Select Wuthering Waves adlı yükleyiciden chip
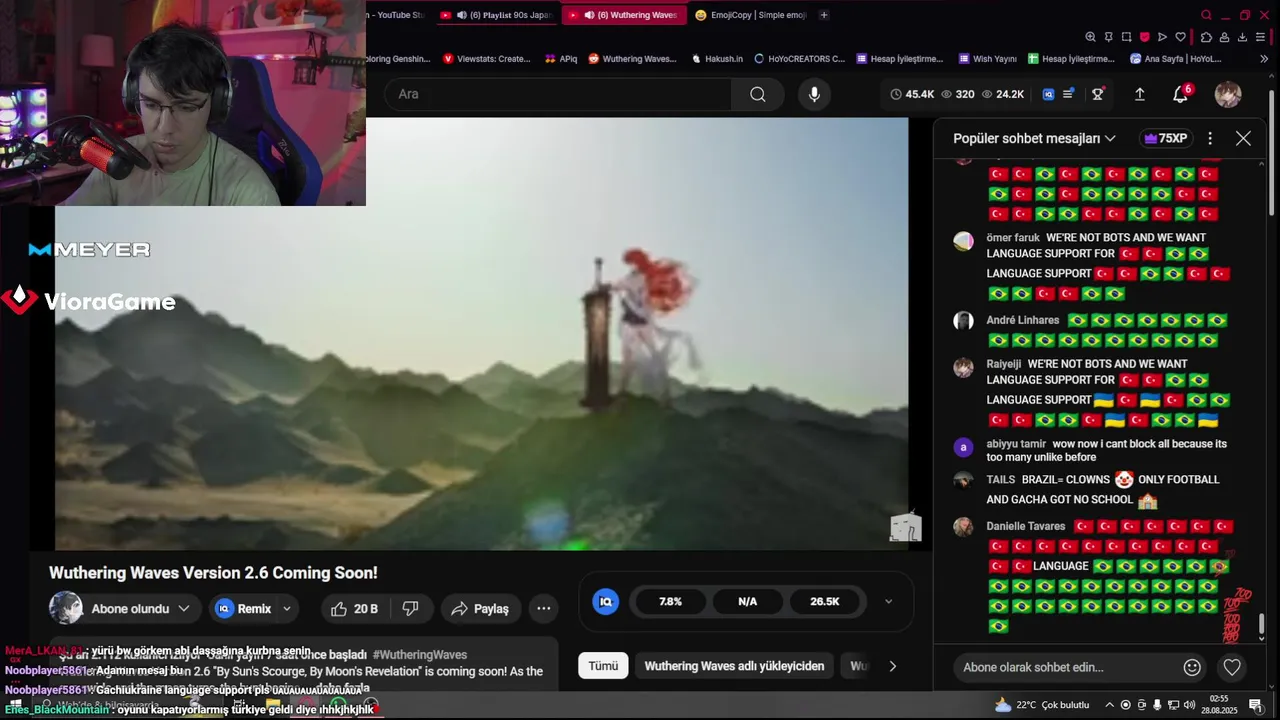 [x=734, y=666]
